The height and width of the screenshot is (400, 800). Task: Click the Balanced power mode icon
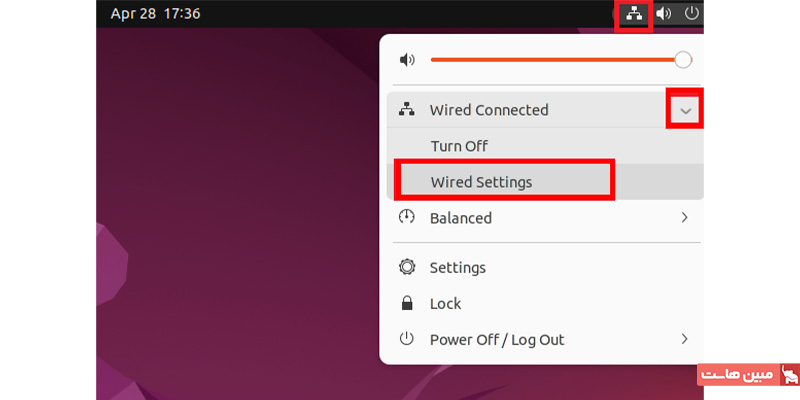point(407,217)
